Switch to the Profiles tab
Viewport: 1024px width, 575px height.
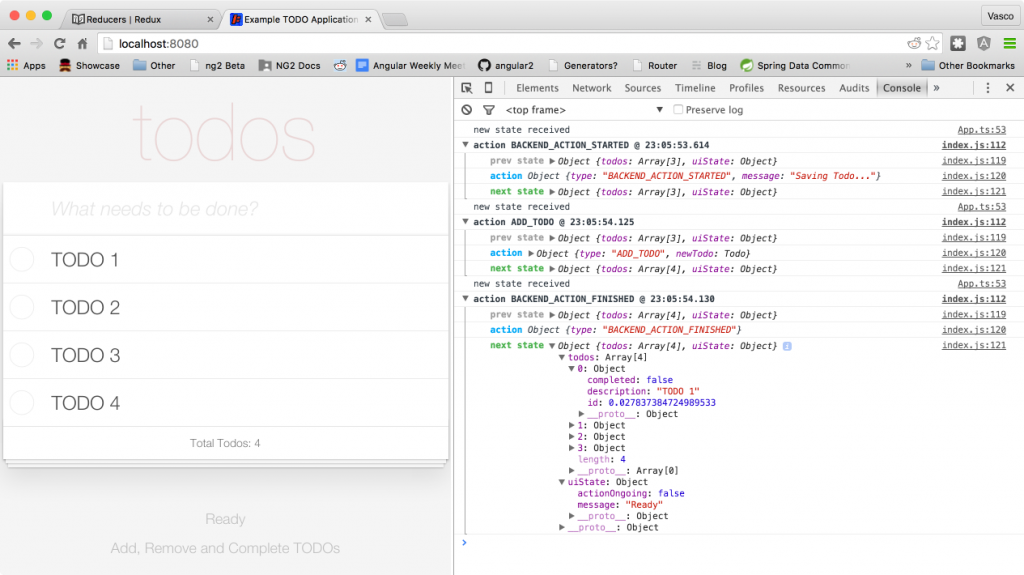click(746, 88)
